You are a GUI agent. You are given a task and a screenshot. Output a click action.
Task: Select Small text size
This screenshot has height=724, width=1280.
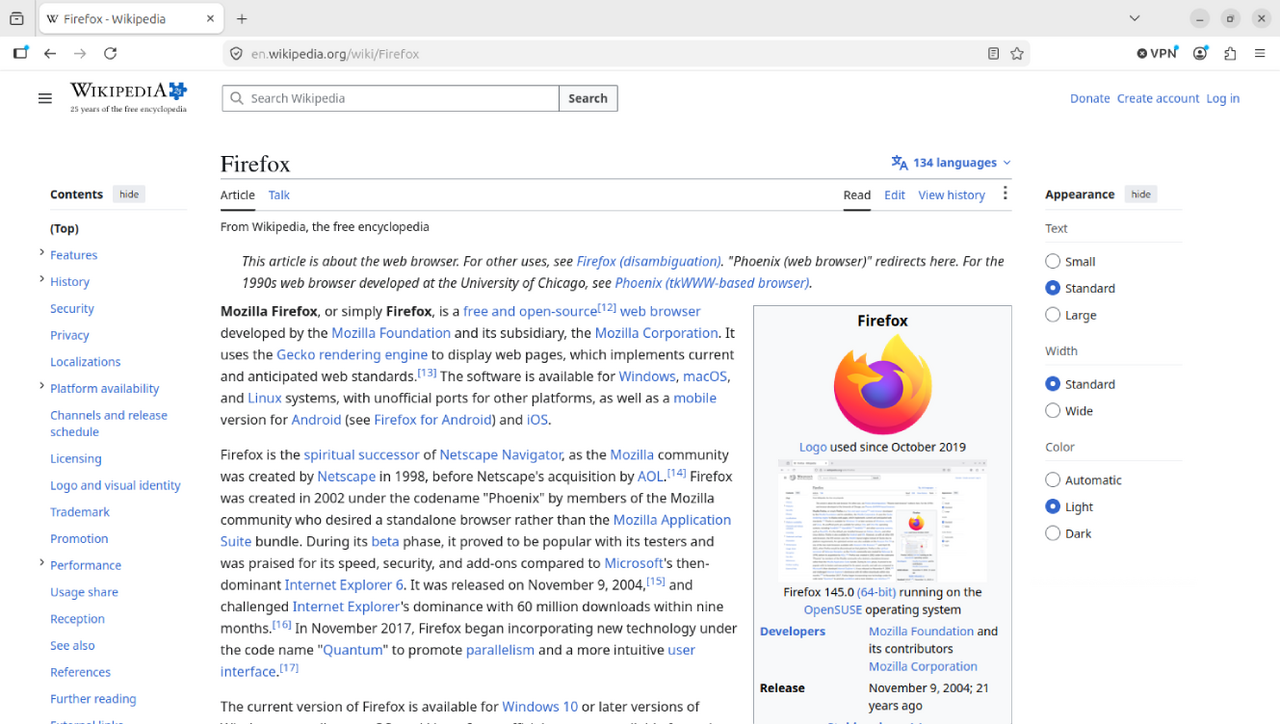click(1052, 261)
